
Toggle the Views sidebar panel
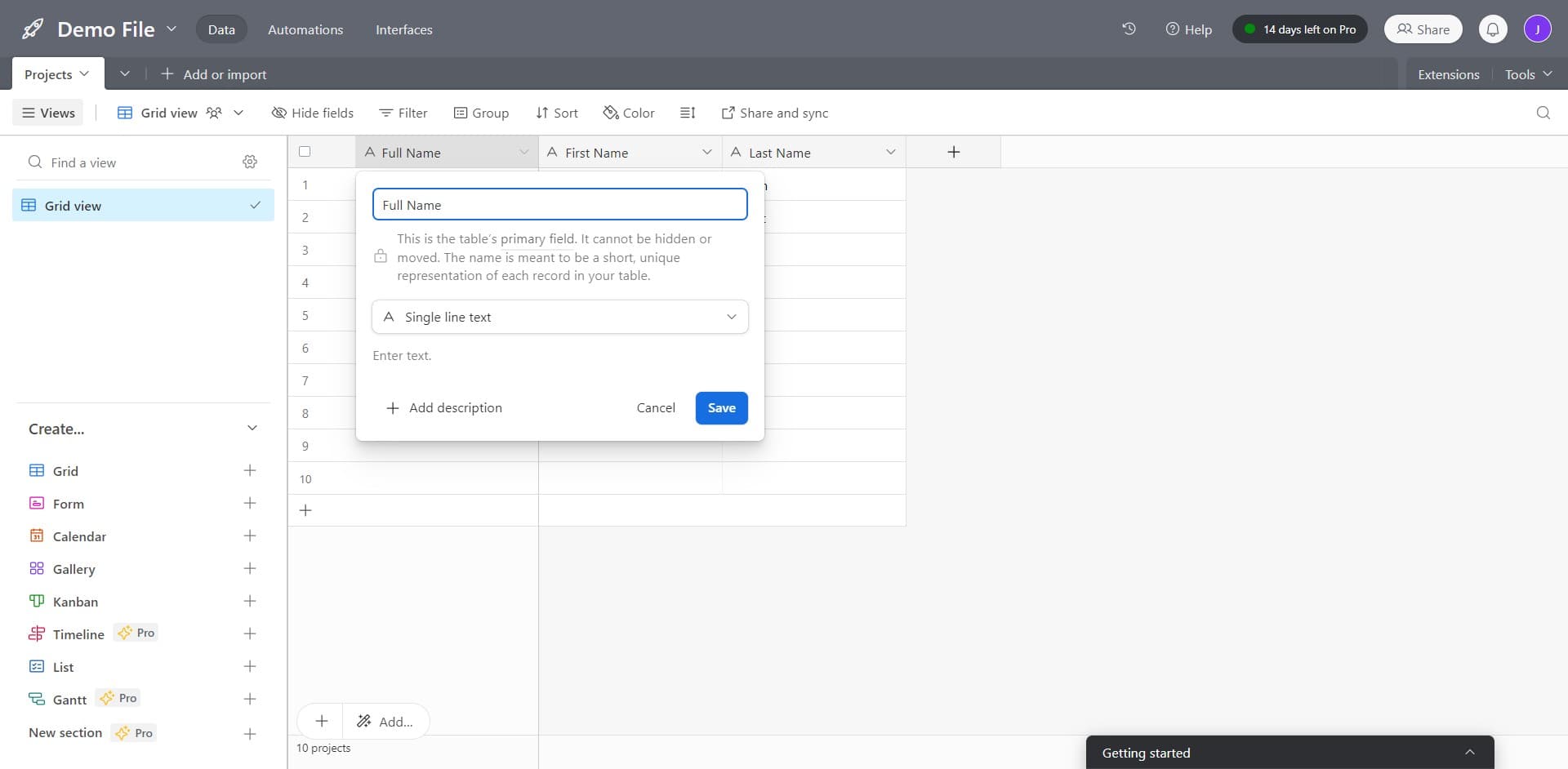[47, 113]
